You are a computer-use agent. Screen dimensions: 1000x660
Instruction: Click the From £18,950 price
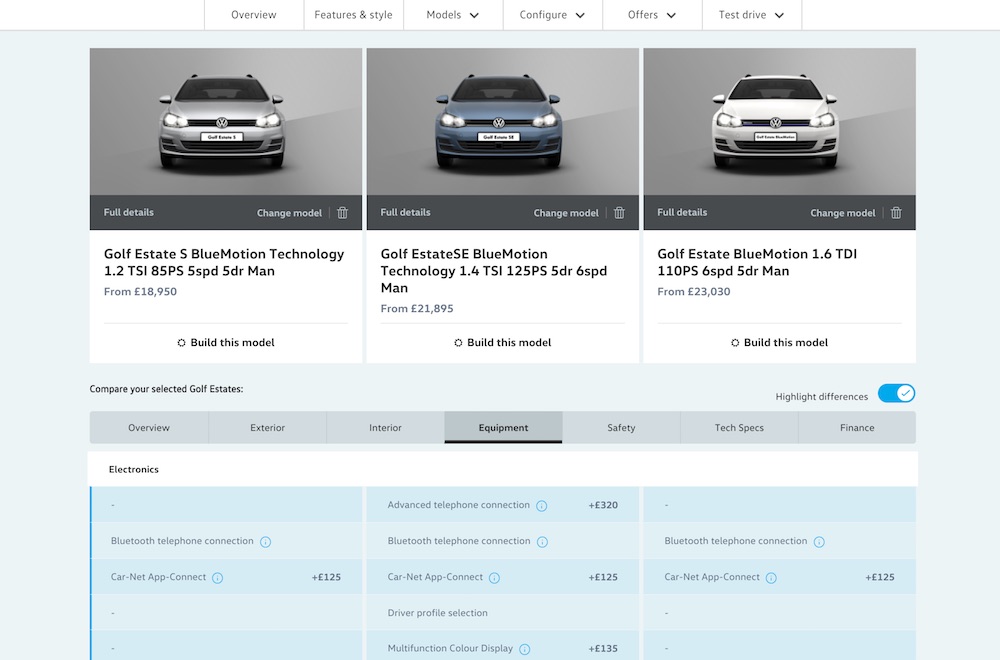140,291
